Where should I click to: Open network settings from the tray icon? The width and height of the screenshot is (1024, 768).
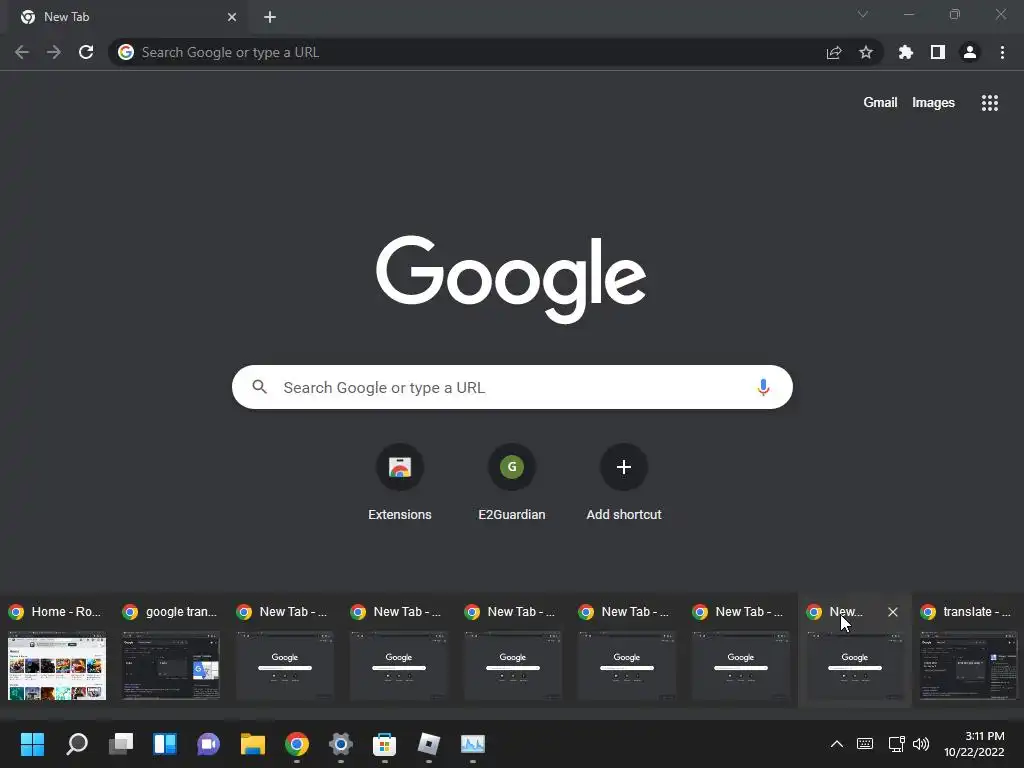(897, 744)
